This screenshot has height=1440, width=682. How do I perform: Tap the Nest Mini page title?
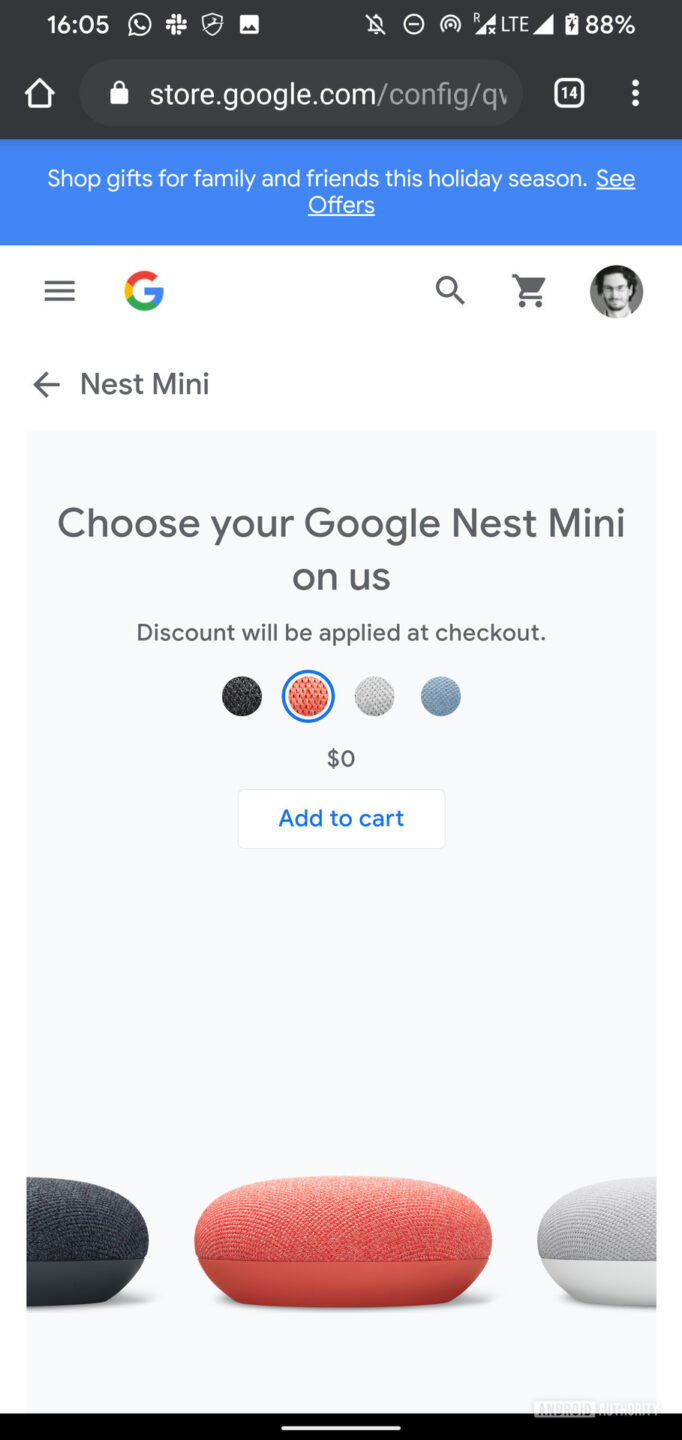(x=144, y=384)
